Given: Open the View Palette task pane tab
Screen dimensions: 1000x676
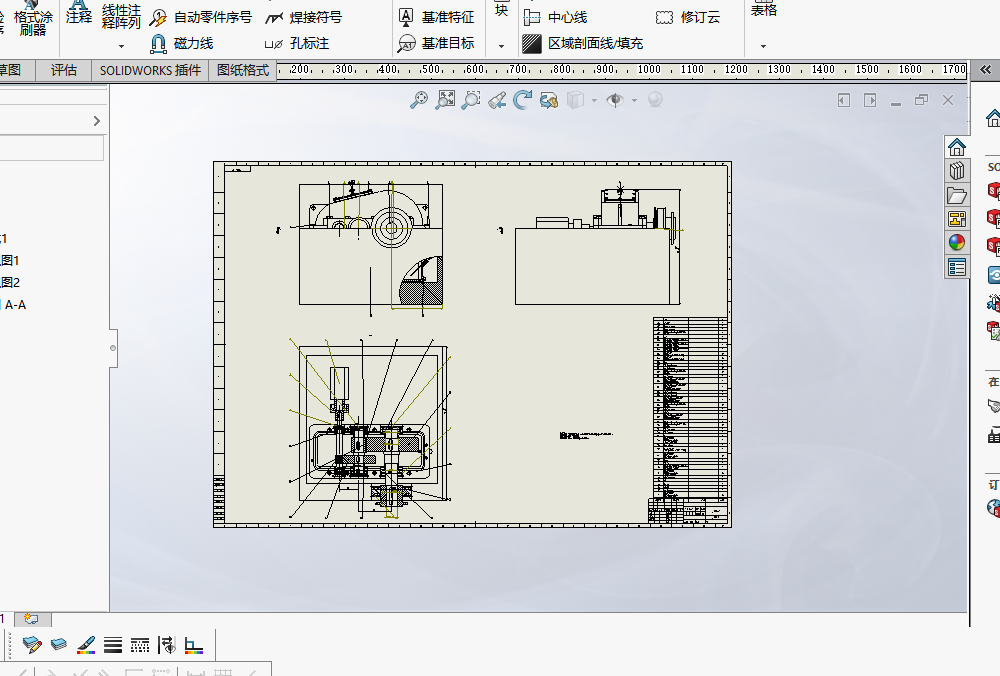Looking at the screenshot, I should coord(957,219).
